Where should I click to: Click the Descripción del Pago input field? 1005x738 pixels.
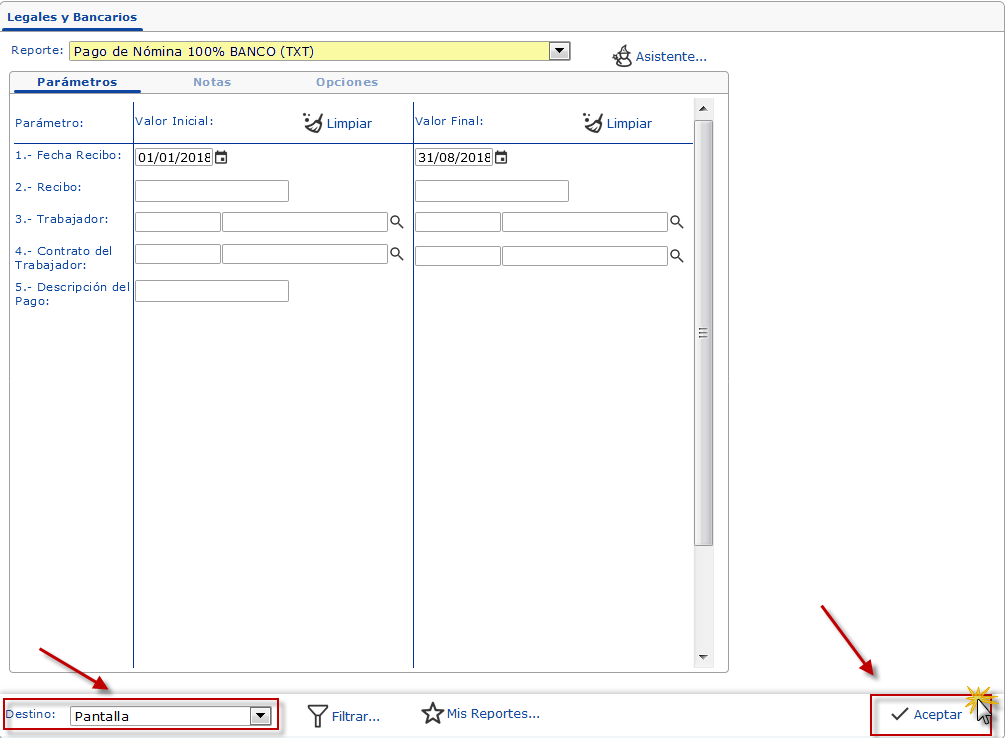[x=212, y=291]
